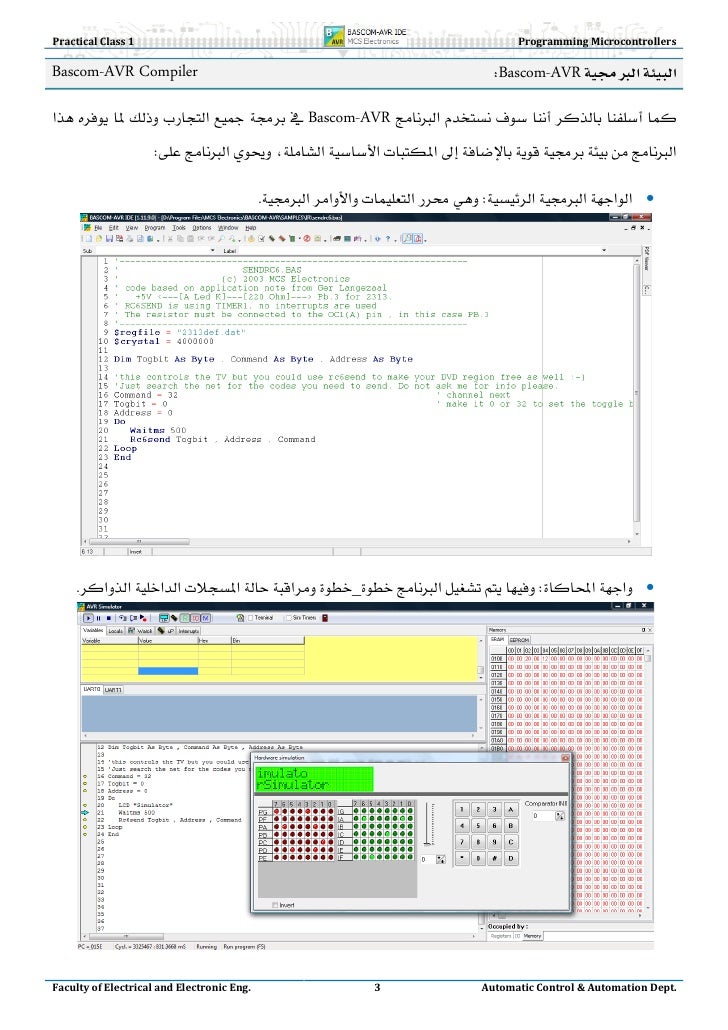
Task: Switch to the Interrupts tab
Action: click(x=189, y=631)
